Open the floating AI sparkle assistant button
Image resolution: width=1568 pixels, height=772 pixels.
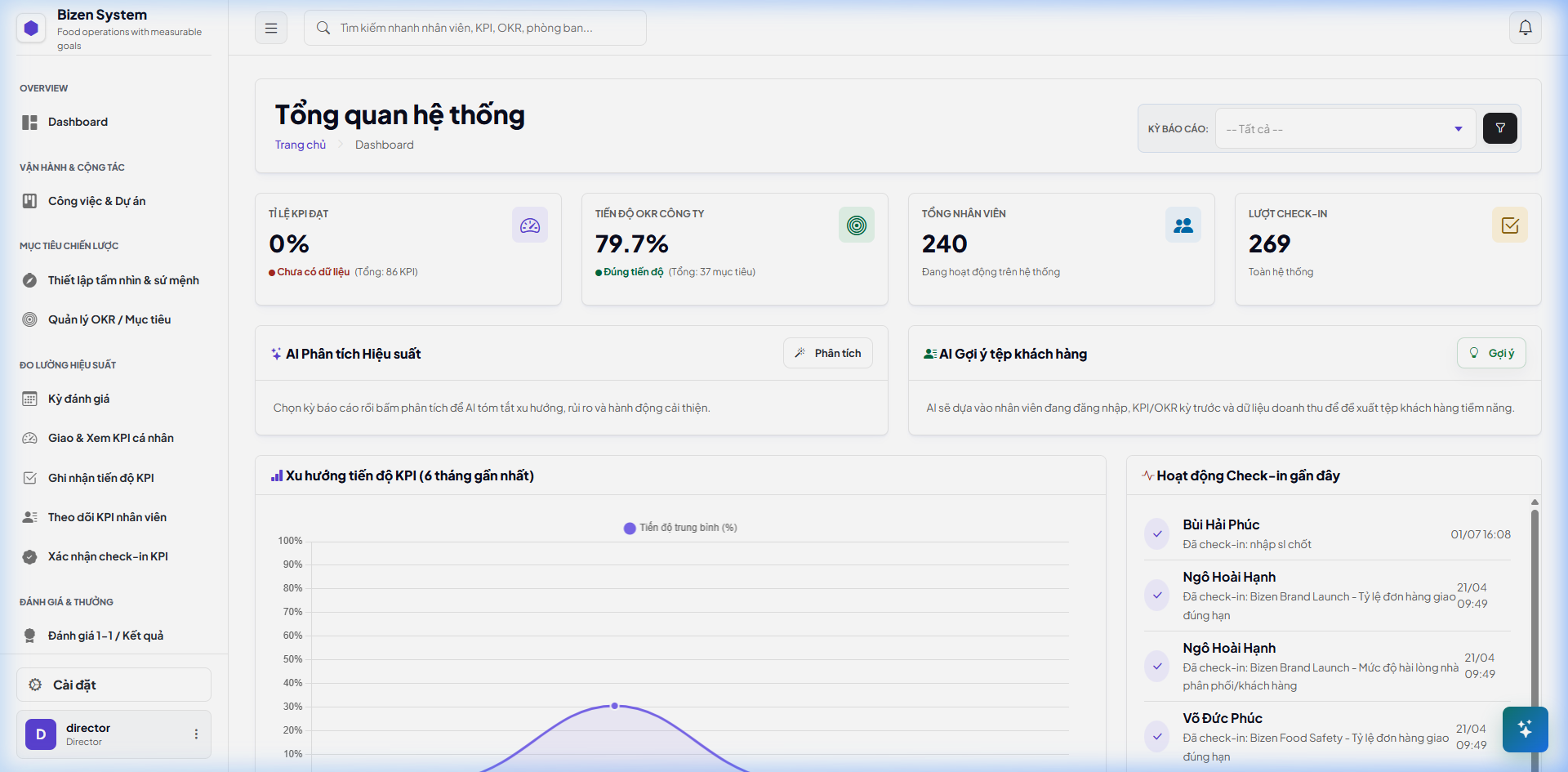pos(1525,729)
